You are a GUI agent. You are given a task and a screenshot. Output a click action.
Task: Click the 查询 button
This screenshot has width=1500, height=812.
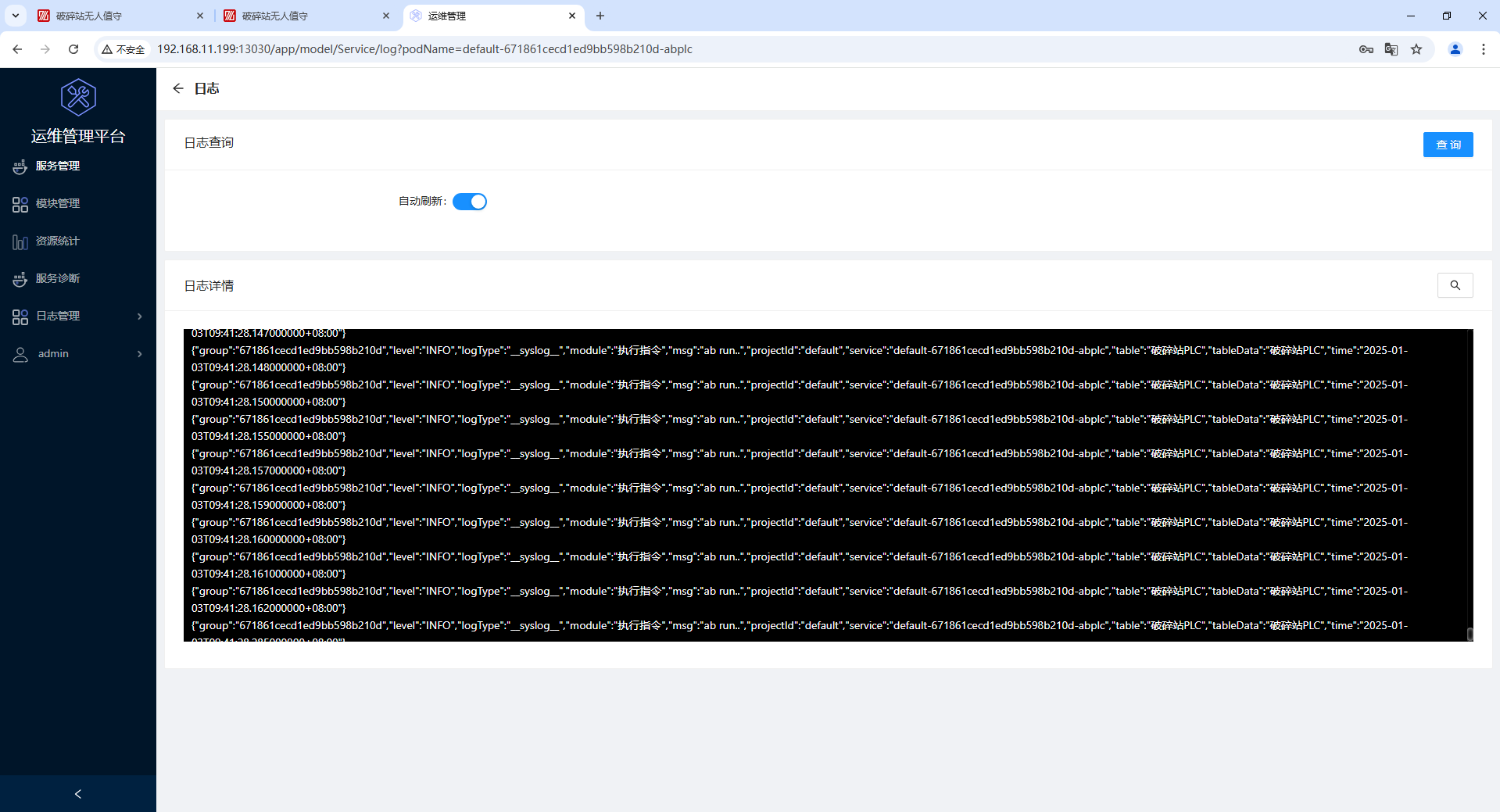coord(1448,145)
